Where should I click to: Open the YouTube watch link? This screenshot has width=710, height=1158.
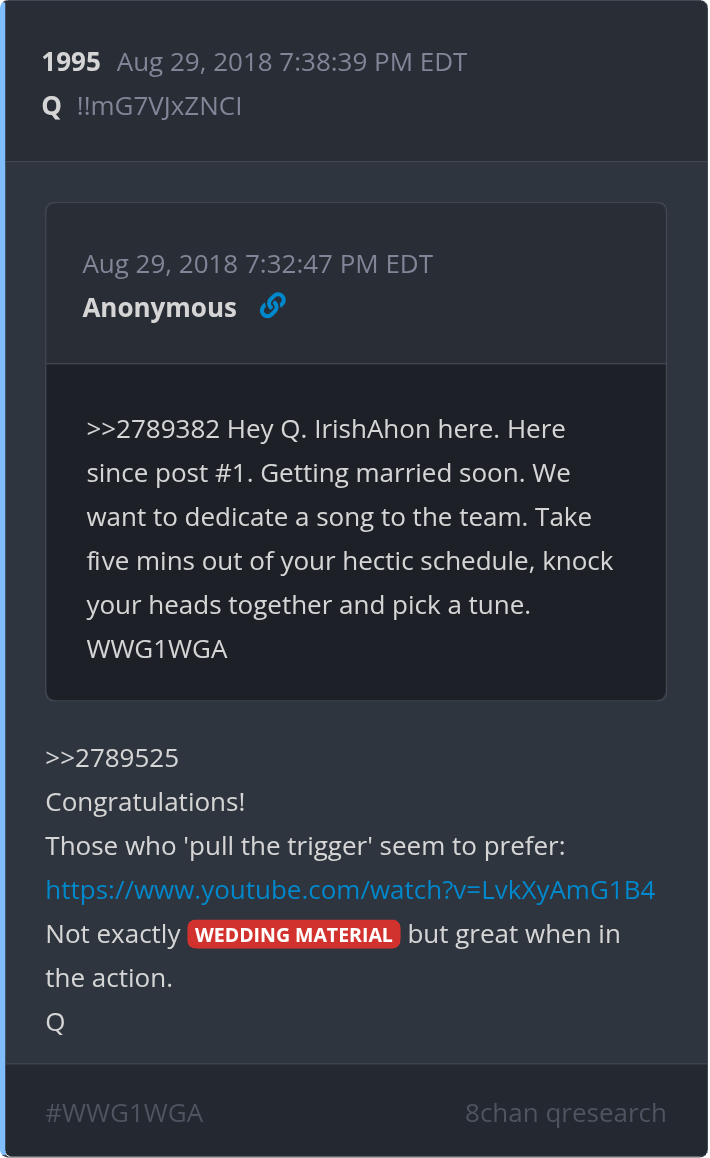click(x=350, y=890)
